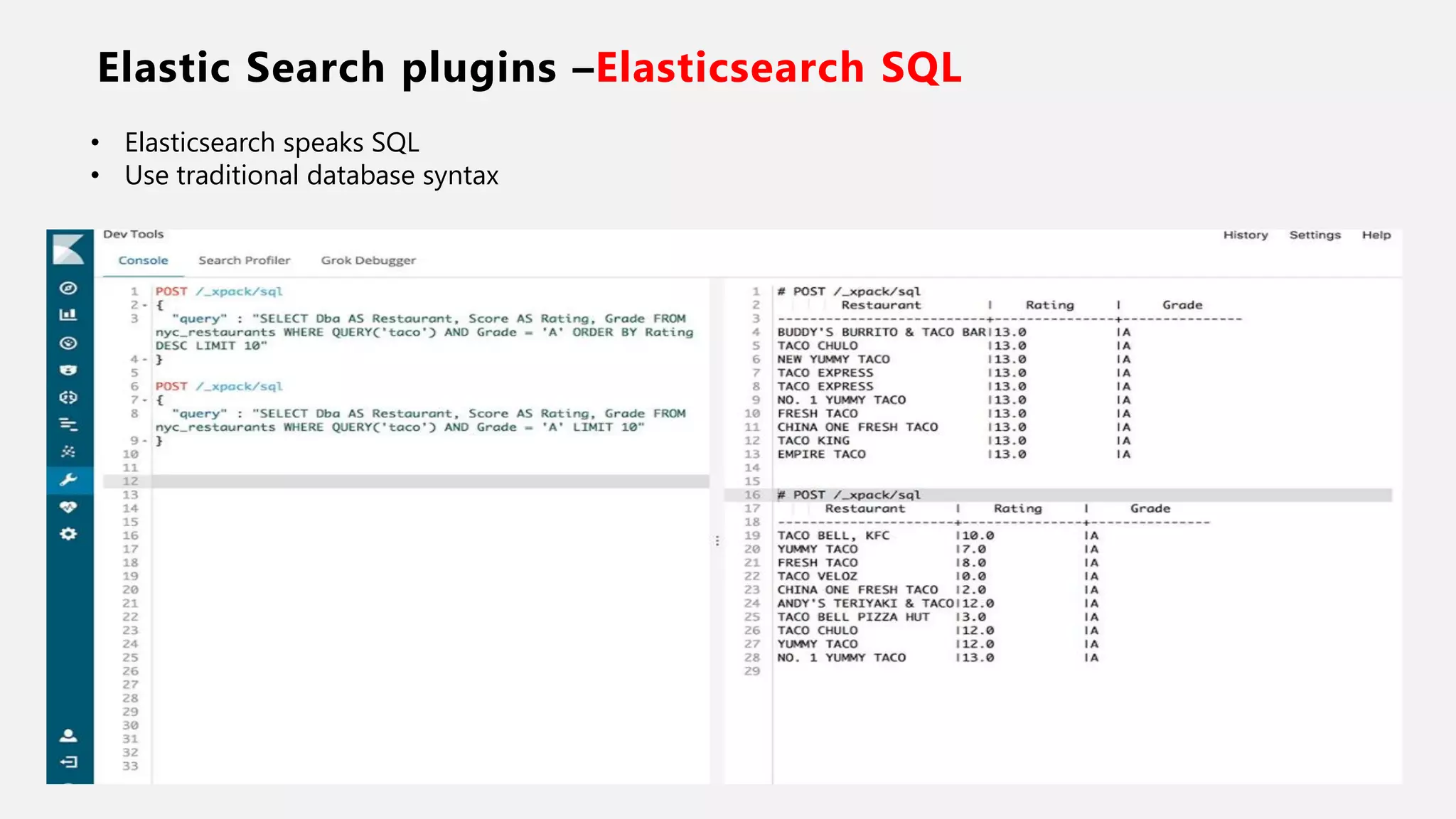Screen dimensions: 1456x819
Task: Collapse the code block at editor line 7
Action: click(145, 400)
